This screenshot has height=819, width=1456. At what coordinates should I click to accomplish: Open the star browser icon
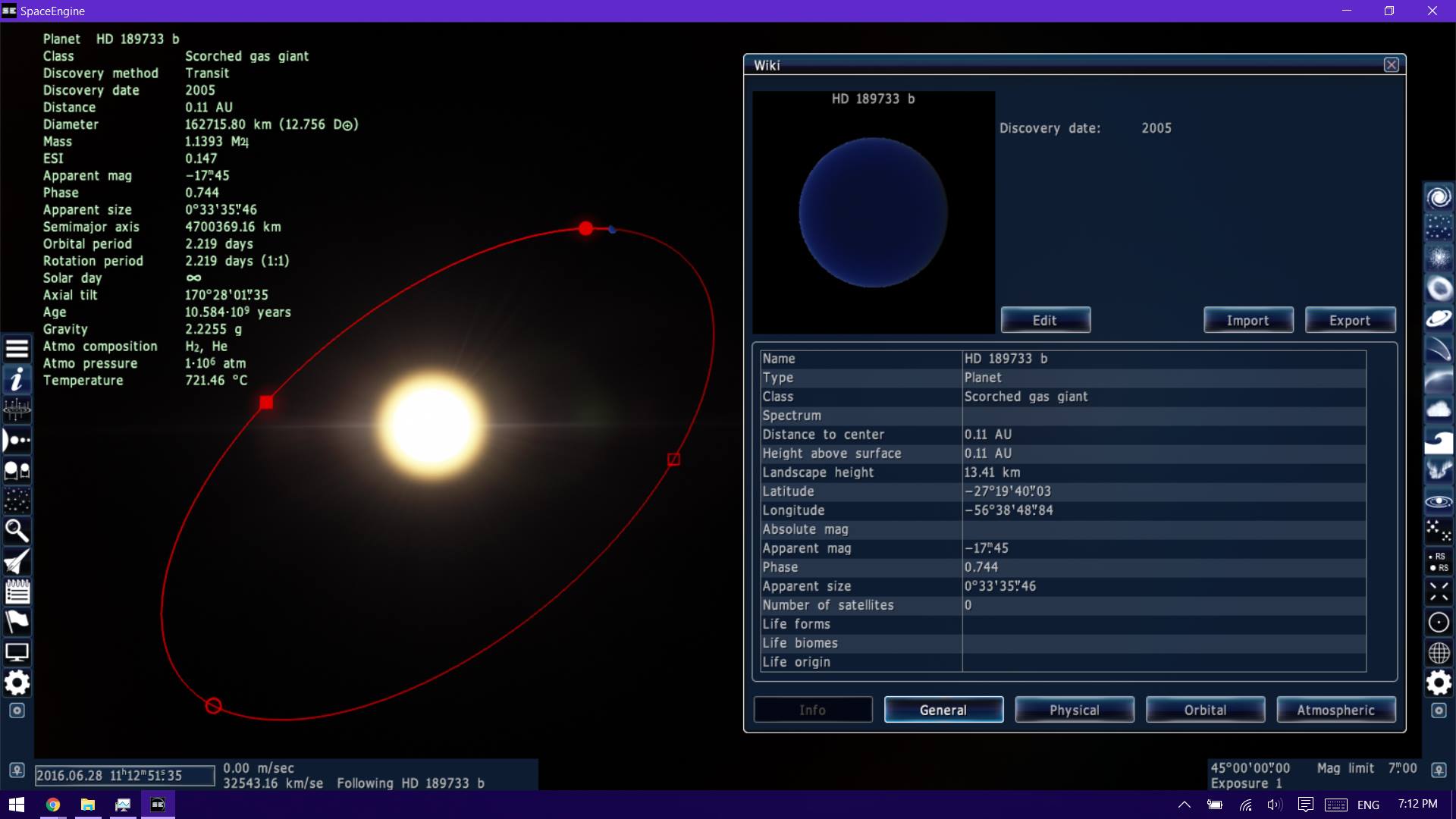pos(17,470)
